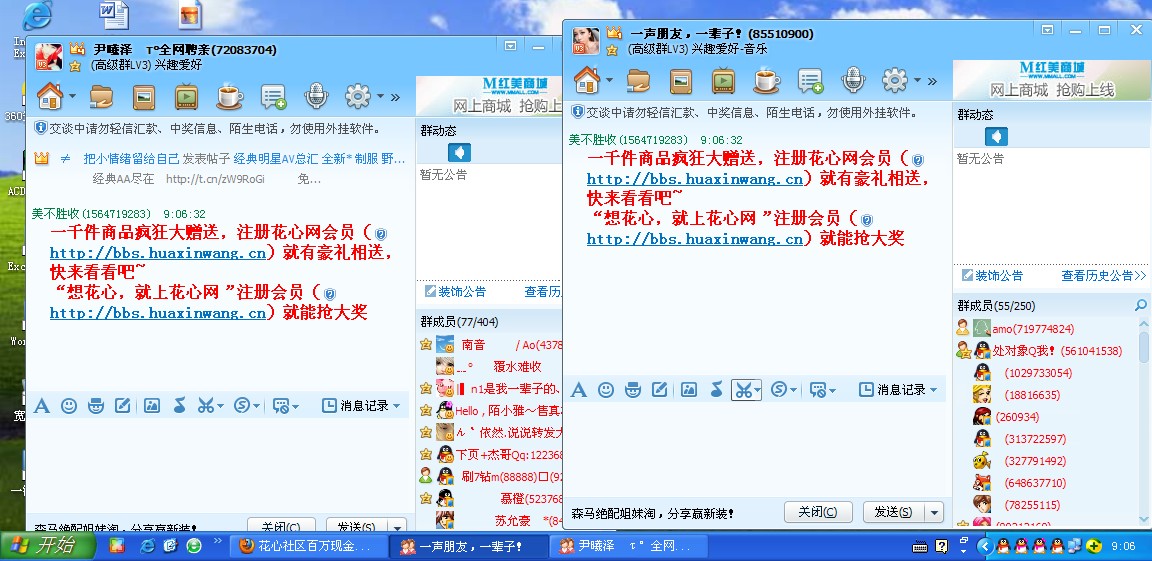The height and width of the screenshot is (561, 1152).
Task: Open gear settings in 一声朋友 window
Action: point(895,79)
